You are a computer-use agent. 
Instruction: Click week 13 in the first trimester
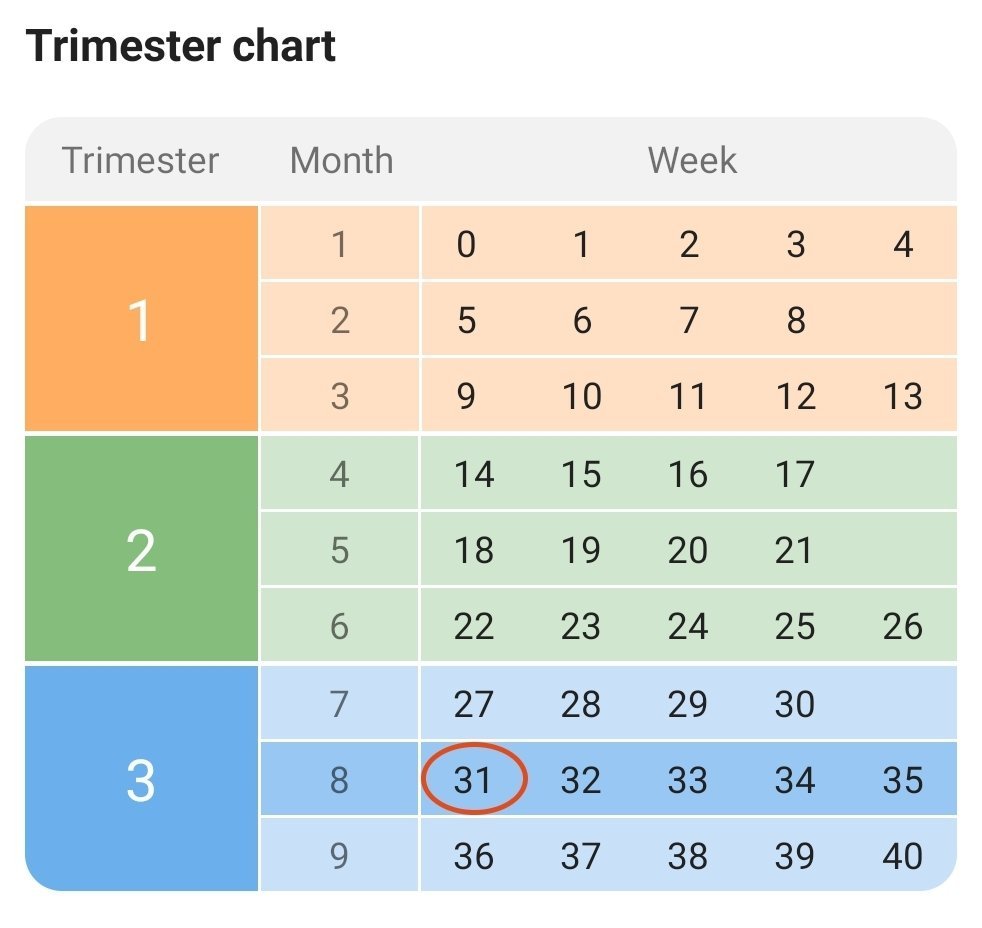(902, 397)
